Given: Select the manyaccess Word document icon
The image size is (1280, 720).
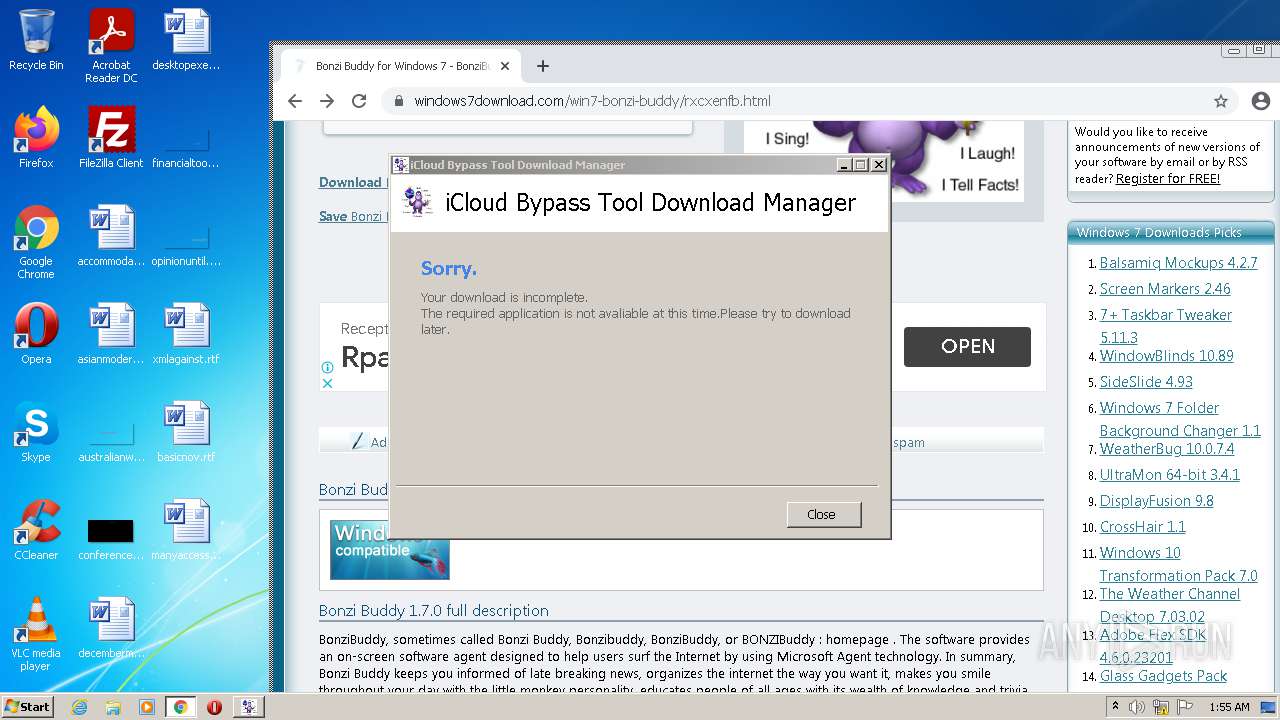Looking at the screenshot, I should click(186, 530).
